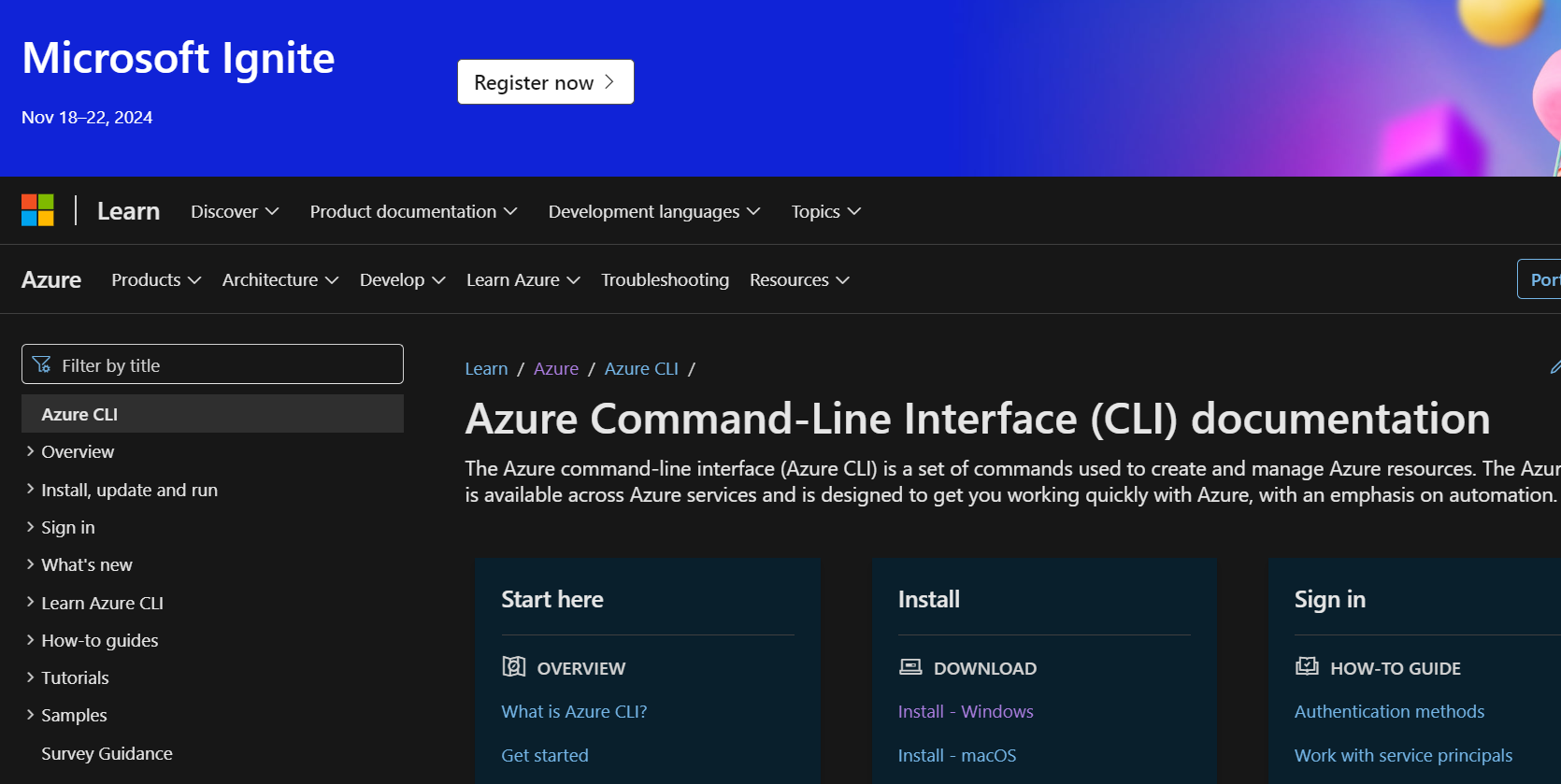Open the Resources menu
The image size is (1561, 784).
coord(799,279)
